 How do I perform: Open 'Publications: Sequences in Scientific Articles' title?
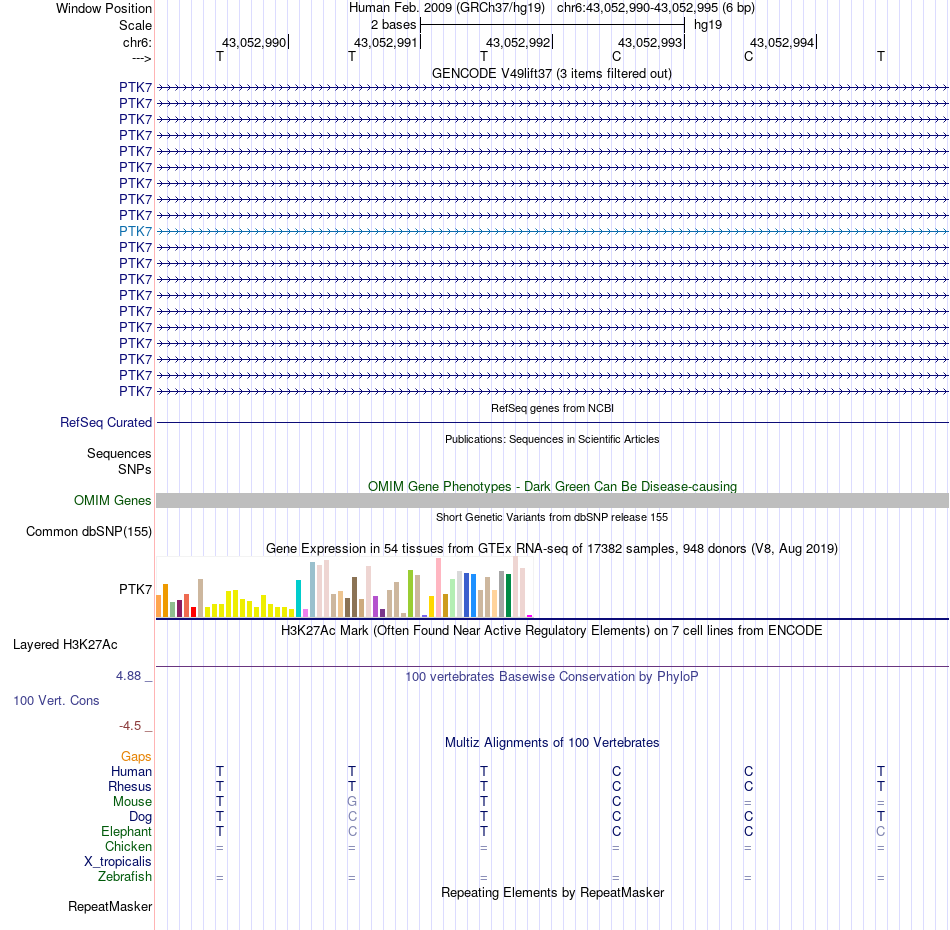tap(552, 439)
